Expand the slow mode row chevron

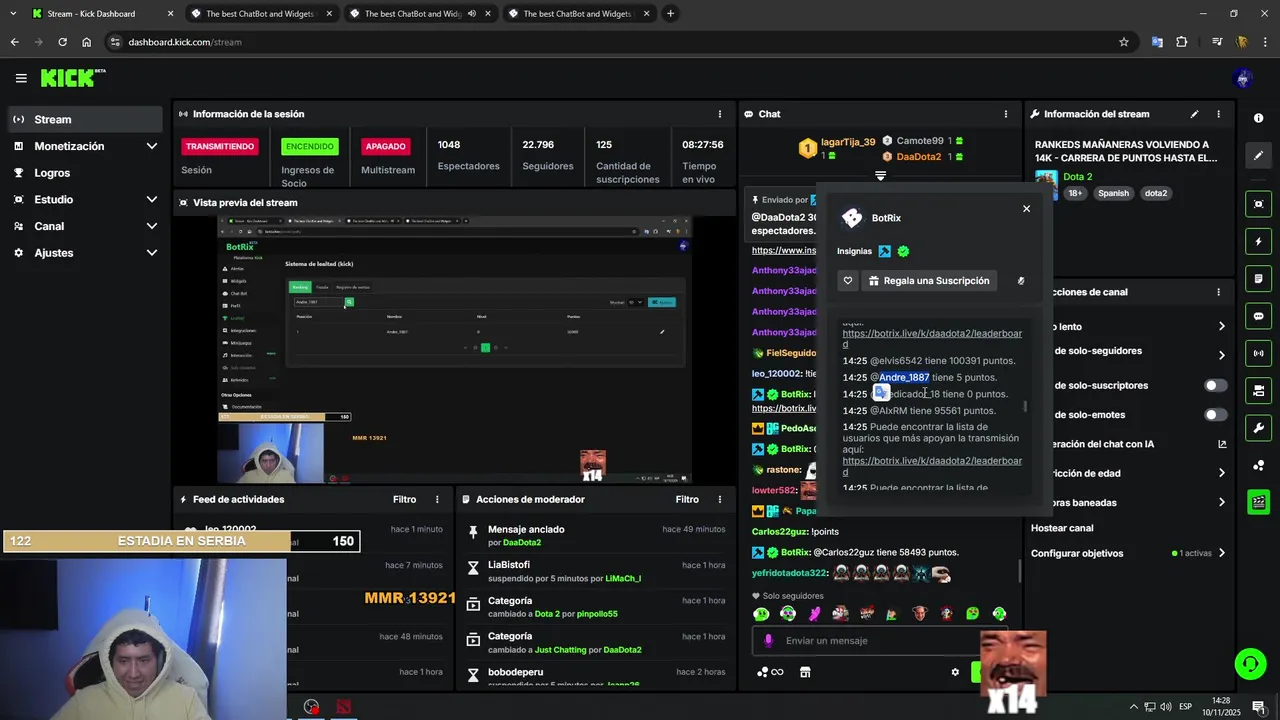(1221, 326)
